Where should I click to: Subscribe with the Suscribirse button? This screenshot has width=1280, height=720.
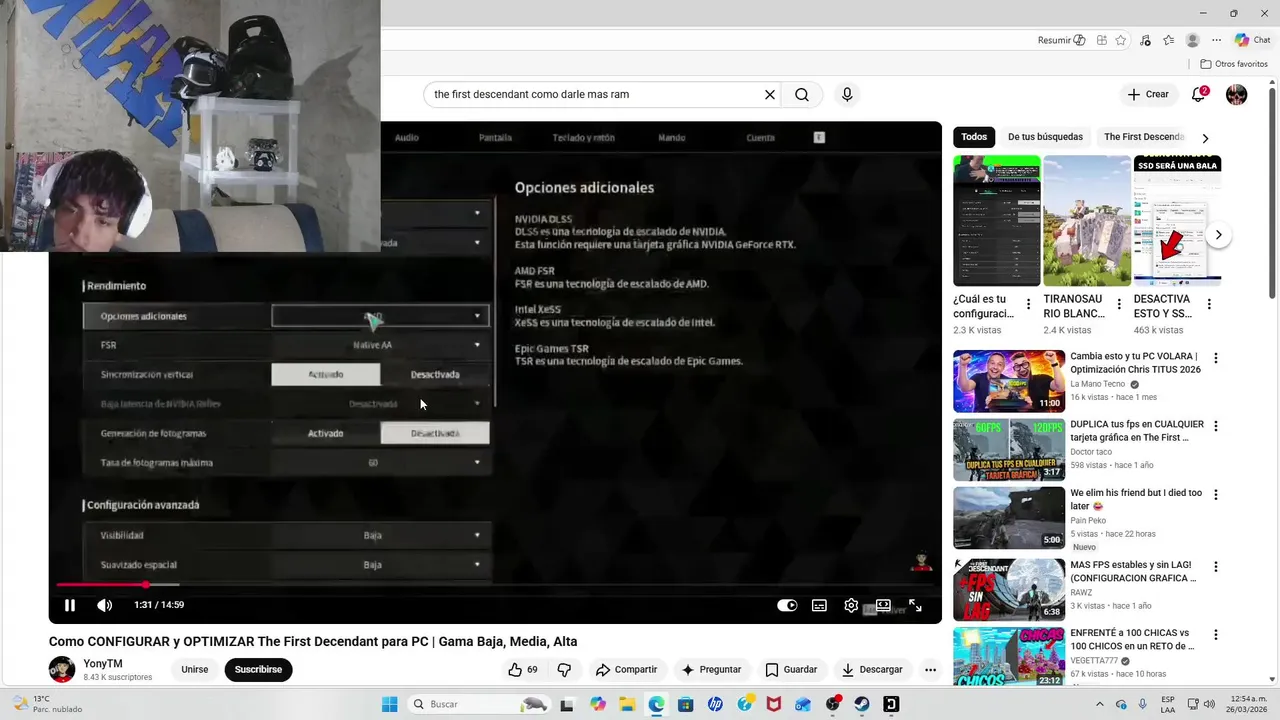258,670
